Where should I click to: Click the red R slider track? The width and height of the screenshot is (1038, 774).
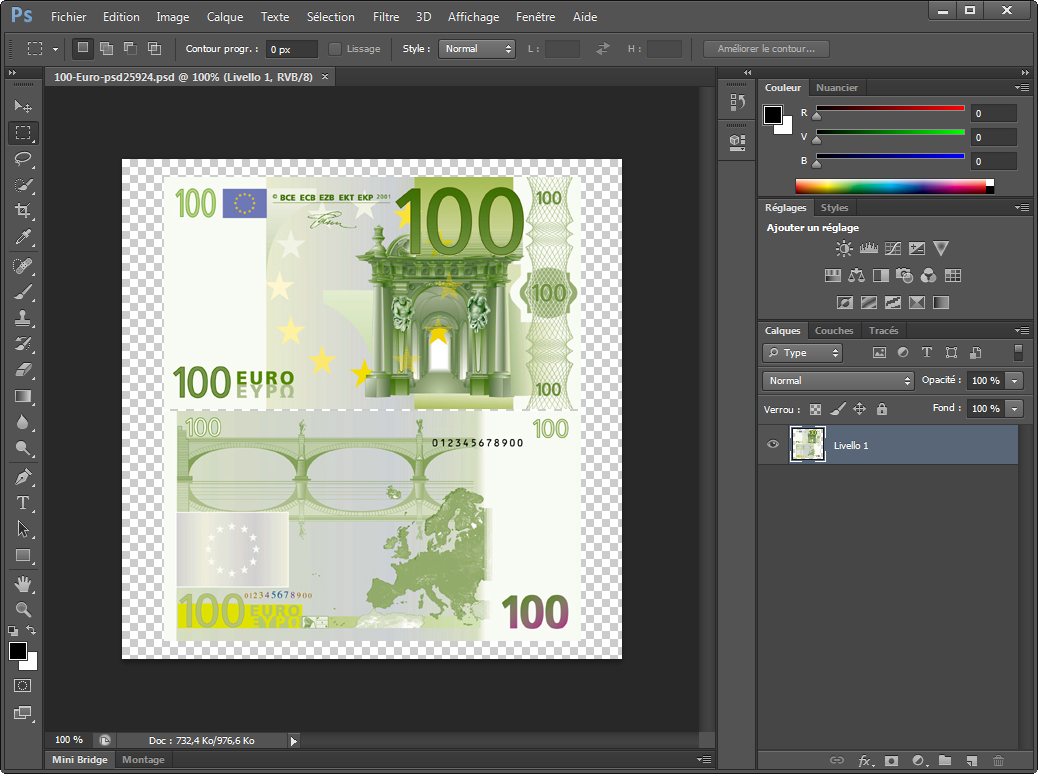pos(890,108)
